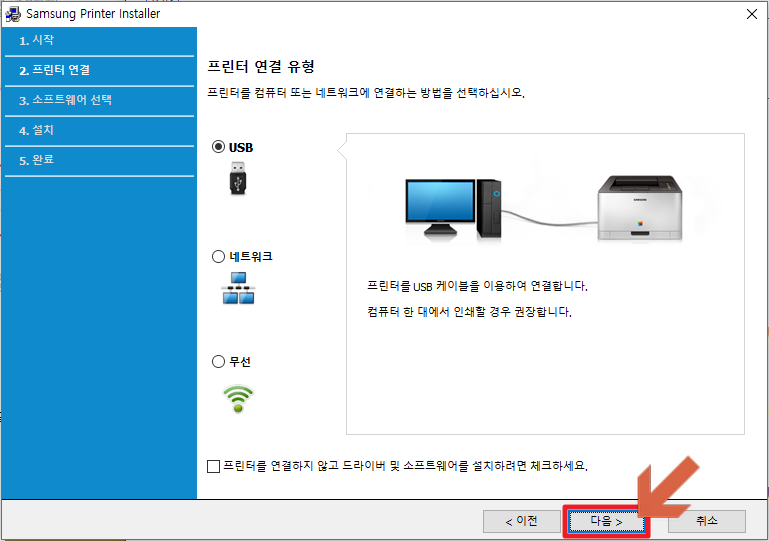
Task: Select the 네트워크 radio button
Action: 218,257
